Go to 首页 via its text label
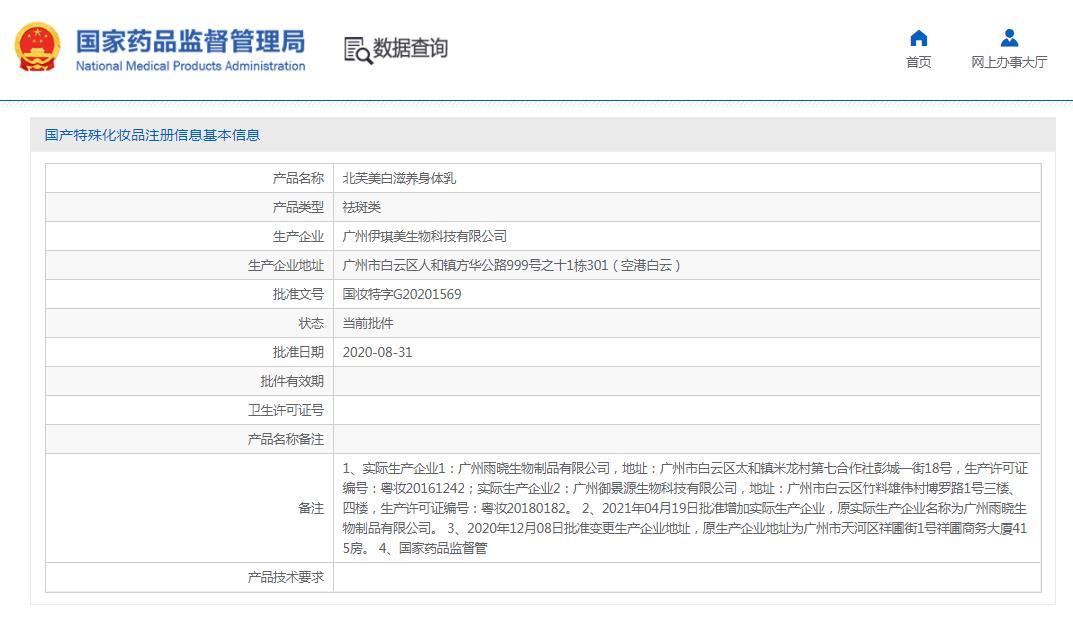Image resolution: width=1073 pixels, height=617 pixels. pyautogui.click(x=918, y=62)
